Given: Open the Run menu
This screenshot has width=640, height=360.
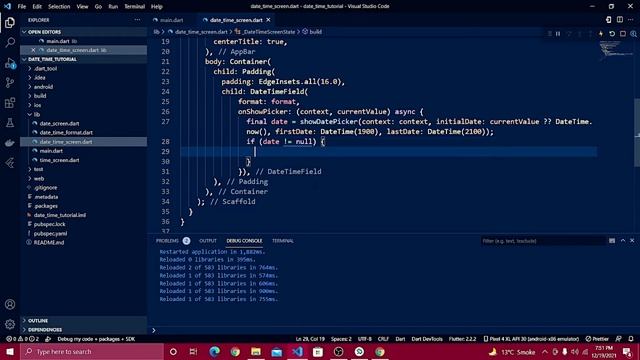Looking at the screenshot, I should pyautogui.click(x=113, y=7).
